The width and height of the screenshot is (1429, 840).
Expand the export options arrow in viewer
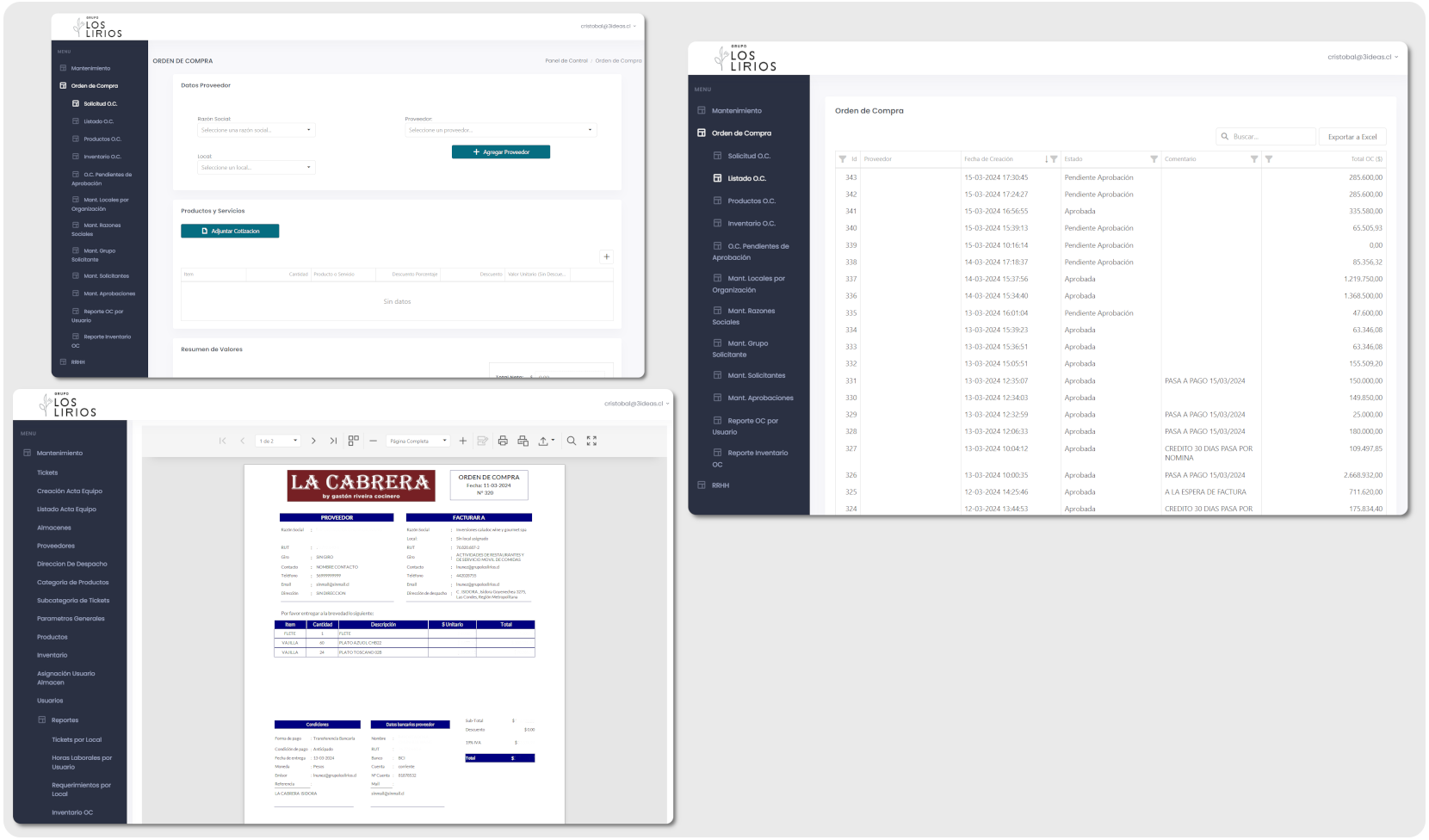pyautogui.click(x=553, y=441)
